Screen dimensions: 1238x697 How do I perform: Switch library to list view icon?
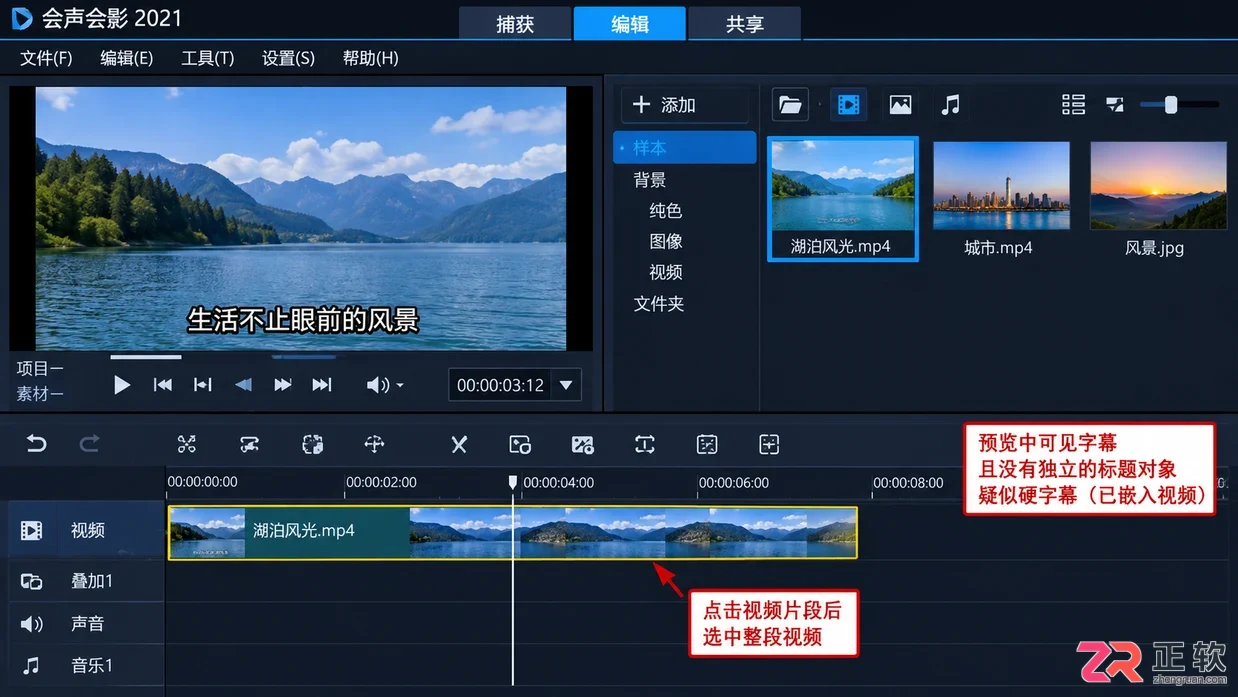click(x=1073, y=104)
